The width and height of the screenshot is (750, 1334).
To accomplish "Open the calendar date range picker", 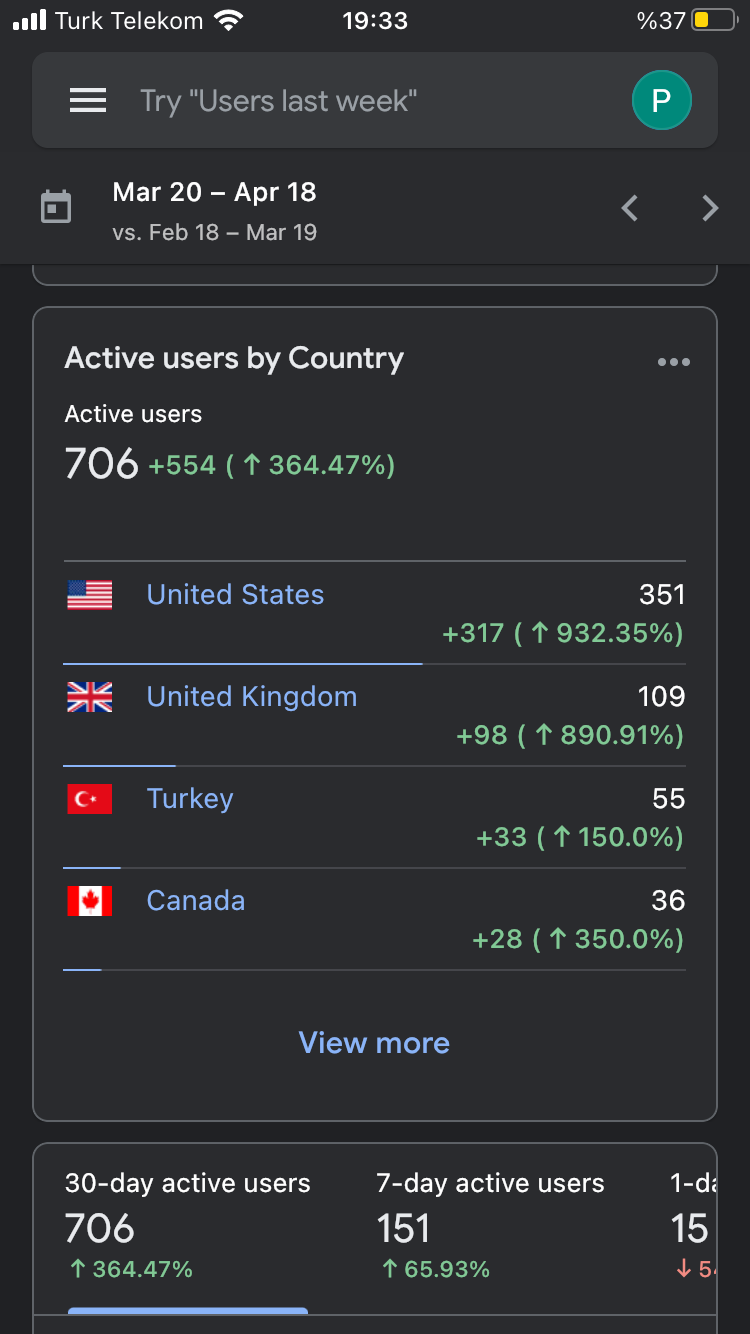I will pos(56,208).
